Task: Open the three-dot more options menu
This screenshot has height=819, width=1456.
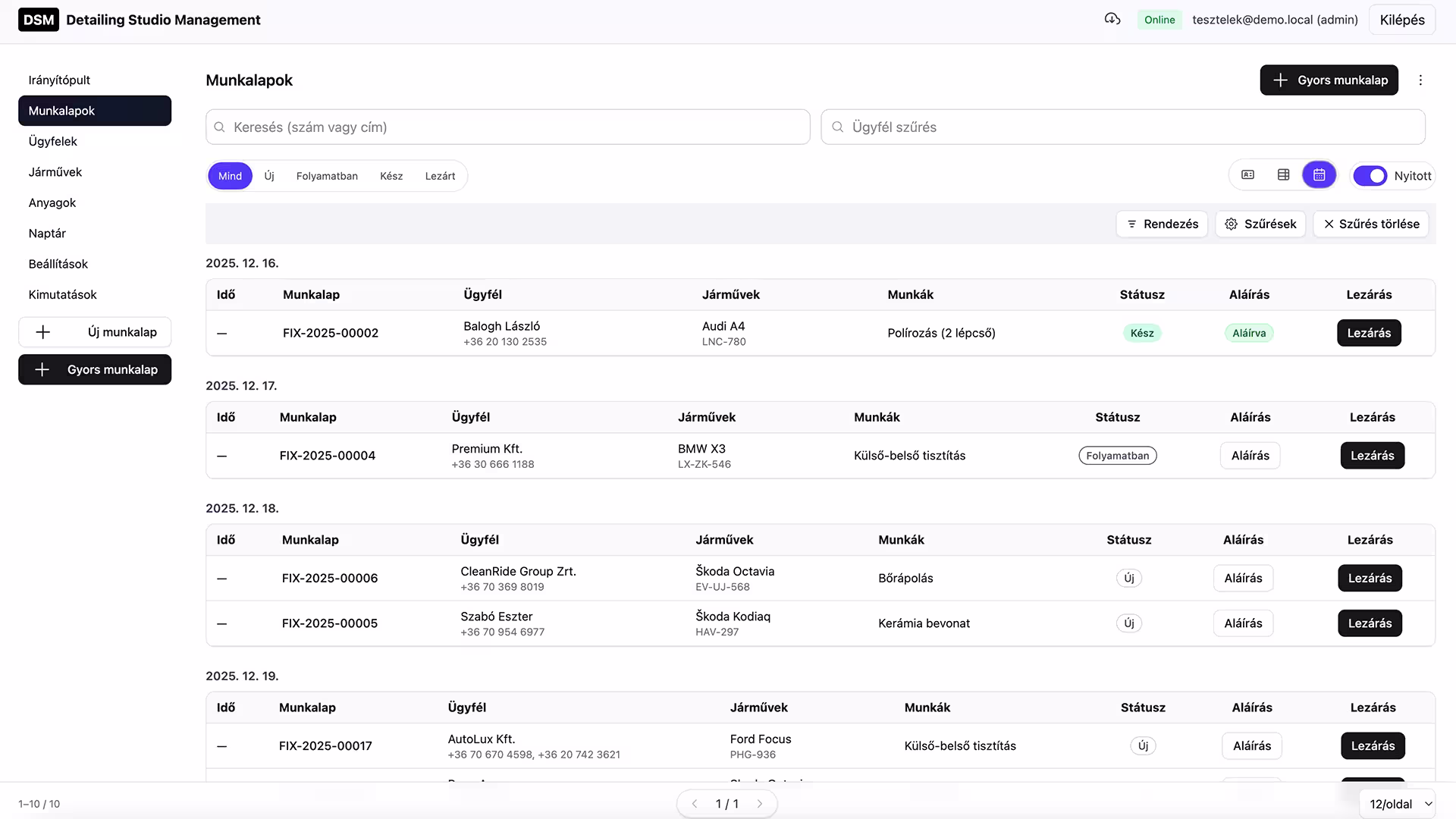Action: [1420, 80]
